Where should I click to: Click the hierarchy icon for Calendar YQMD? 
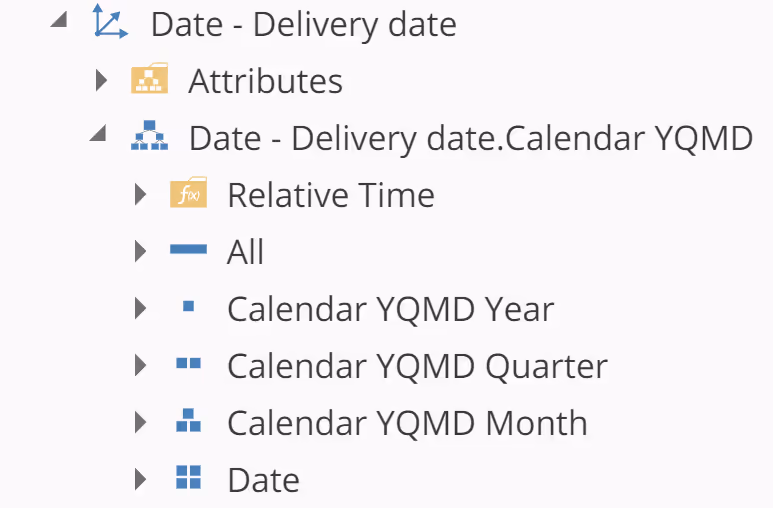point(149,138)
